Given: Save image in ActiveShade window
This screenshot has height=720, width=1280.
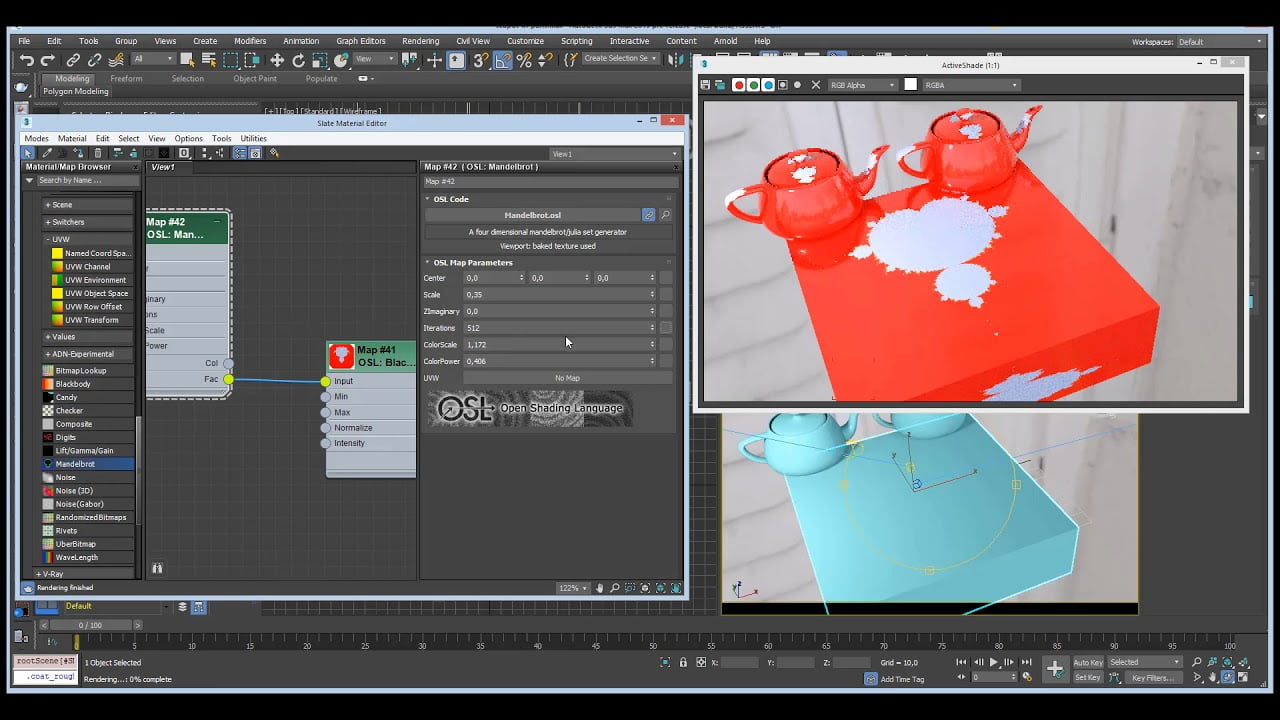Looking at the screenshot, I should point(706,85).
